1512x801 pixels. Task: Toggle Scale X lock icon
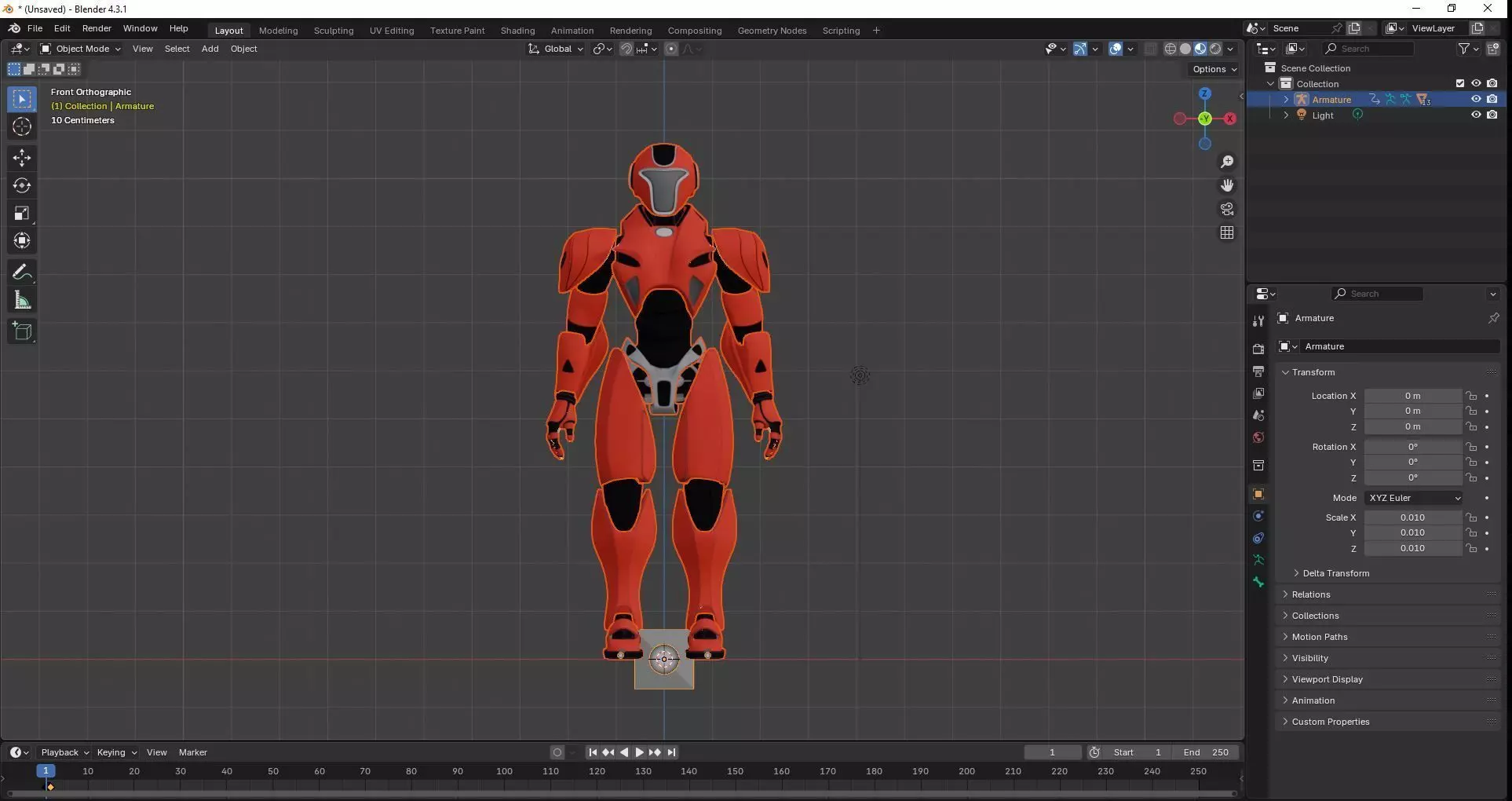[1472, 518]
